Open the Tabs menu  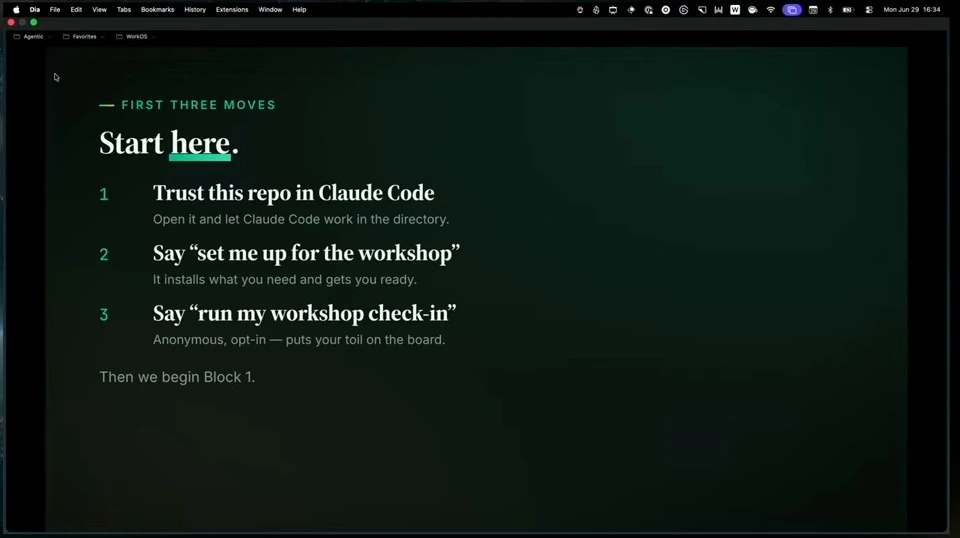[124, 10]
